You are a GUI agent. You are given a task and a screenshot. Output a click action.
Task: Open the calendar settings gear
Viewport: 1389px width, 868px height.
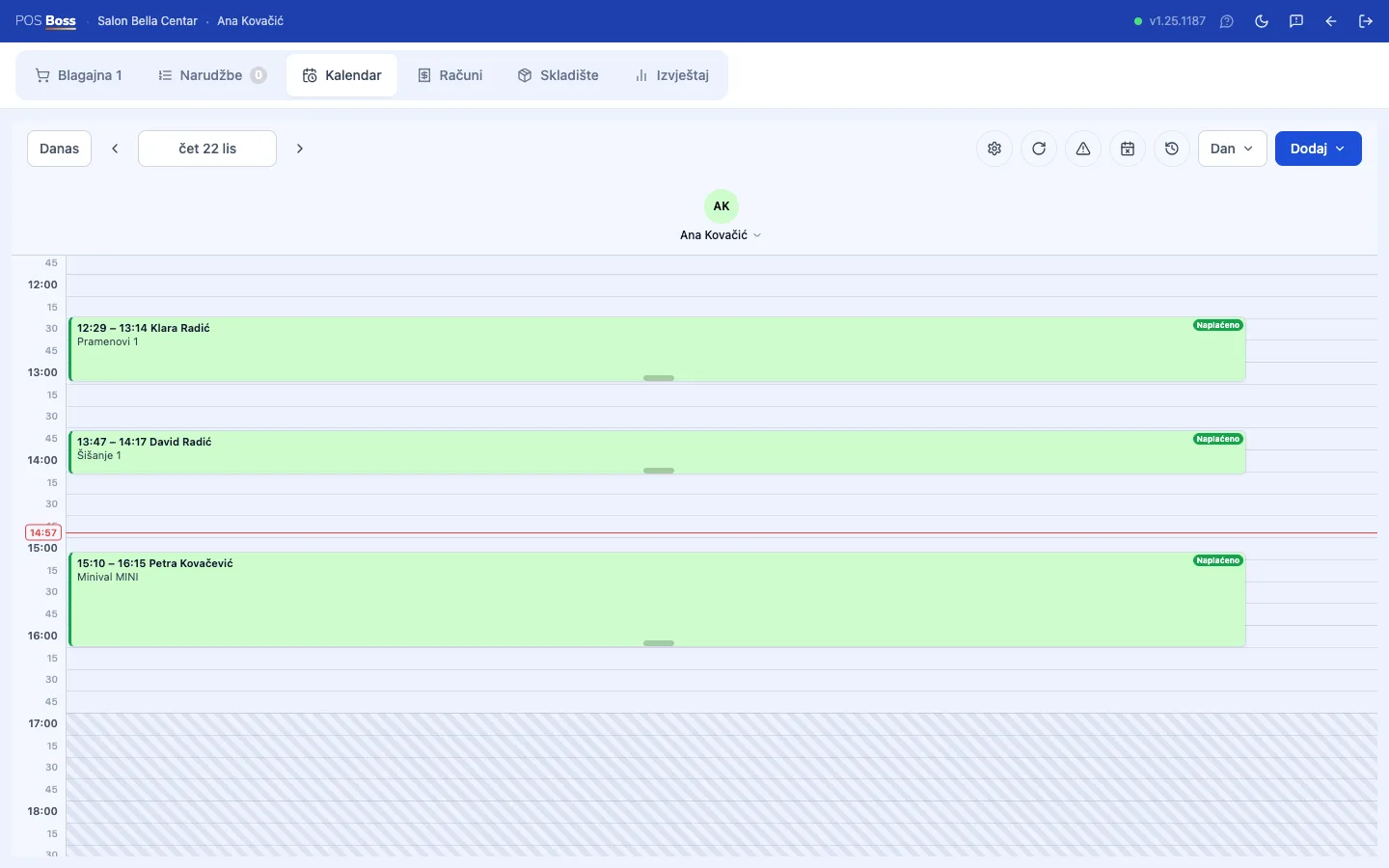[x=994, y=149]
